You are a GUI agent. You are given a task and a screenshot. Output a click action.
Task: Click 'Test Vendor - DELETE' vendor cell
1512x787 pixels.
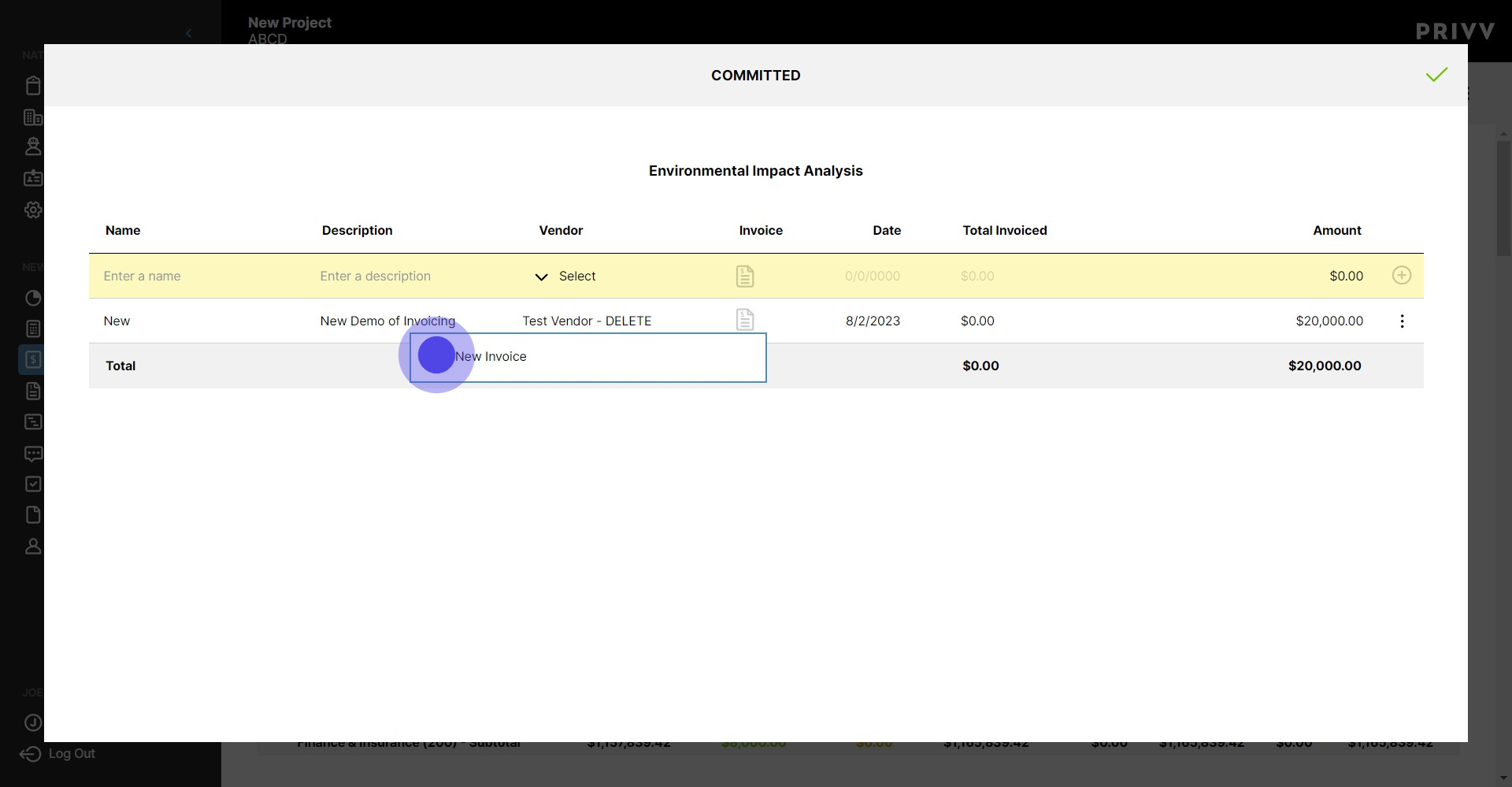(587, 321)
